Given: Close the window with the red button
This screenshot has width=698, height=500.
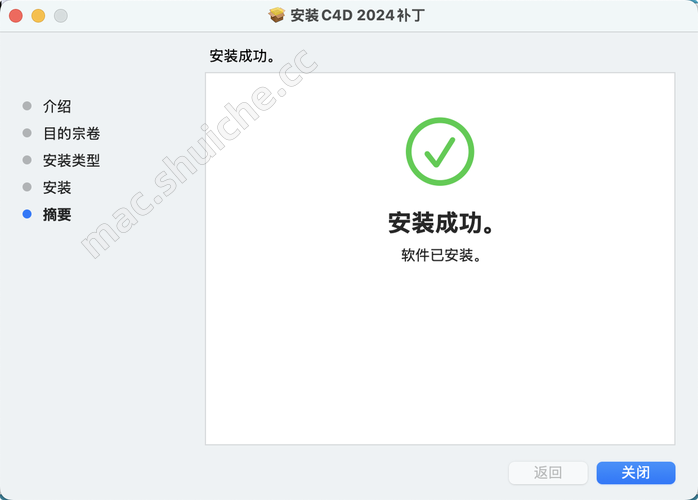Looking at the screenshot, I should coord(16,16).
